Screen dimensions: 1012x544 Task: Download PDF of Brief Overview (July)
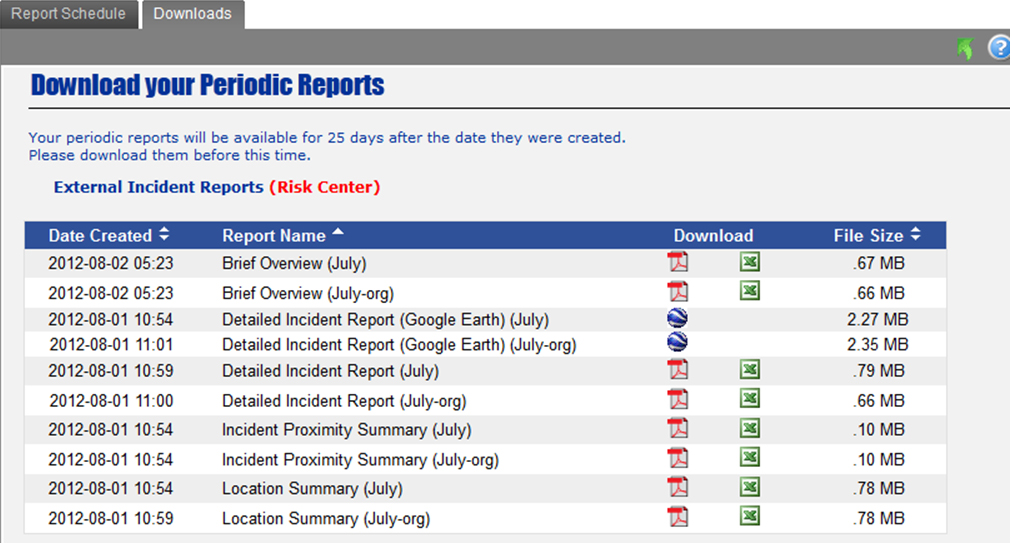[678, 263]
